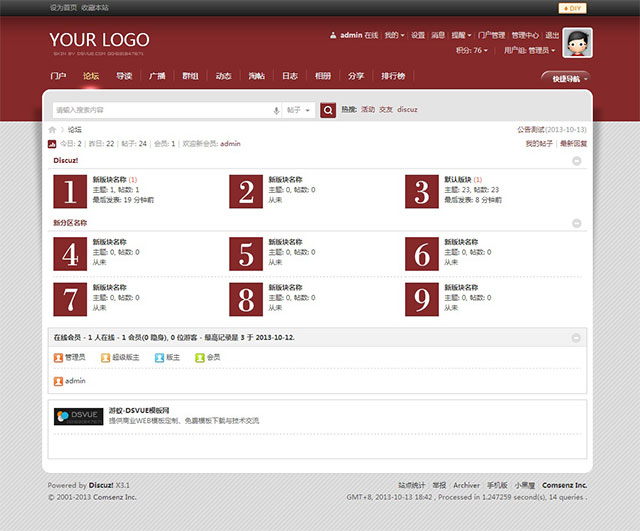Open the 我的 dropdown menu
The height and width of the screenshot is (531, 640).
[x=394, y=35]
